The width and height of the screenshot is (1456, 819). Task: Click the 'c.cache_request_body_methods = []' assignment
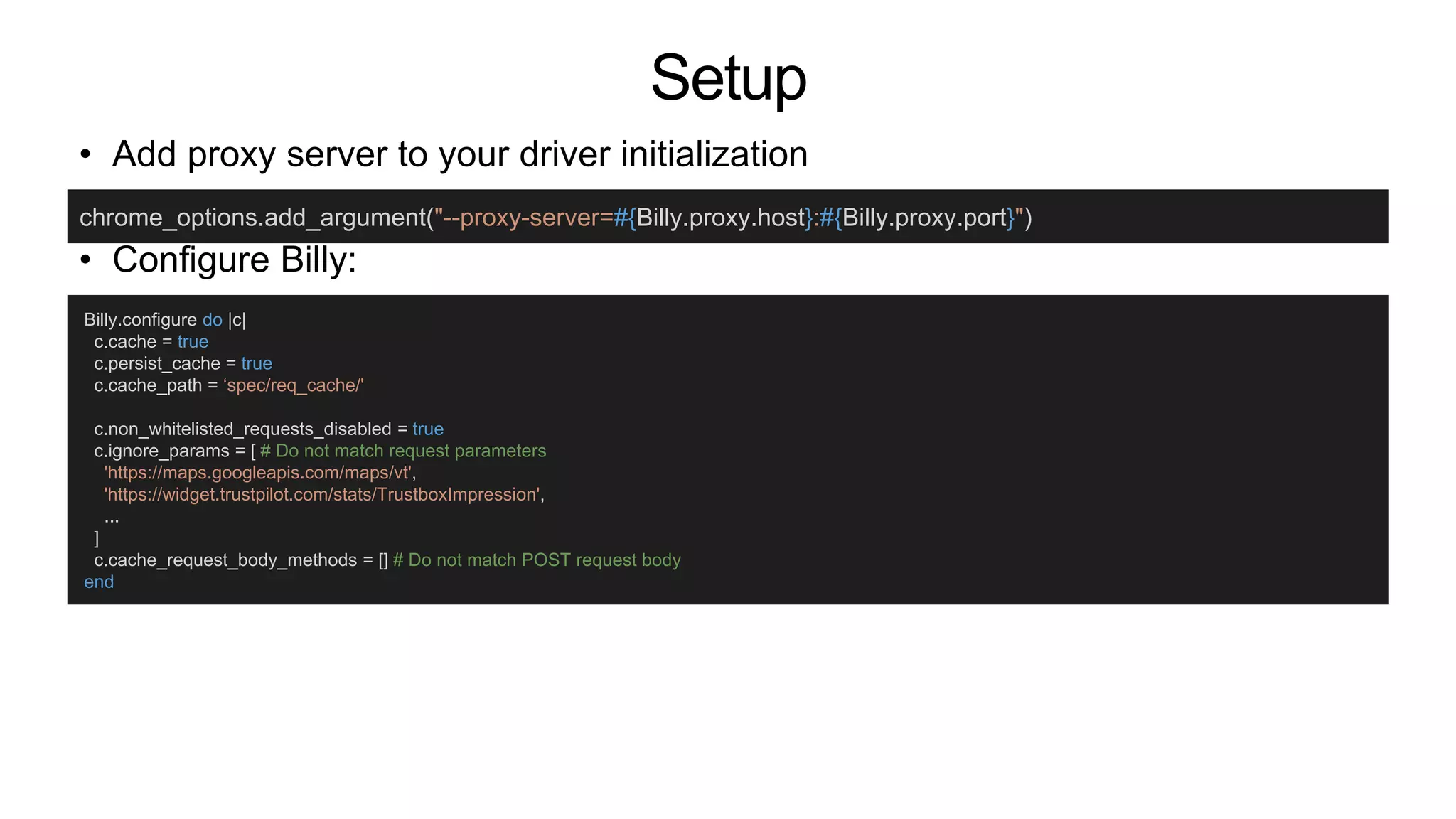241,560
